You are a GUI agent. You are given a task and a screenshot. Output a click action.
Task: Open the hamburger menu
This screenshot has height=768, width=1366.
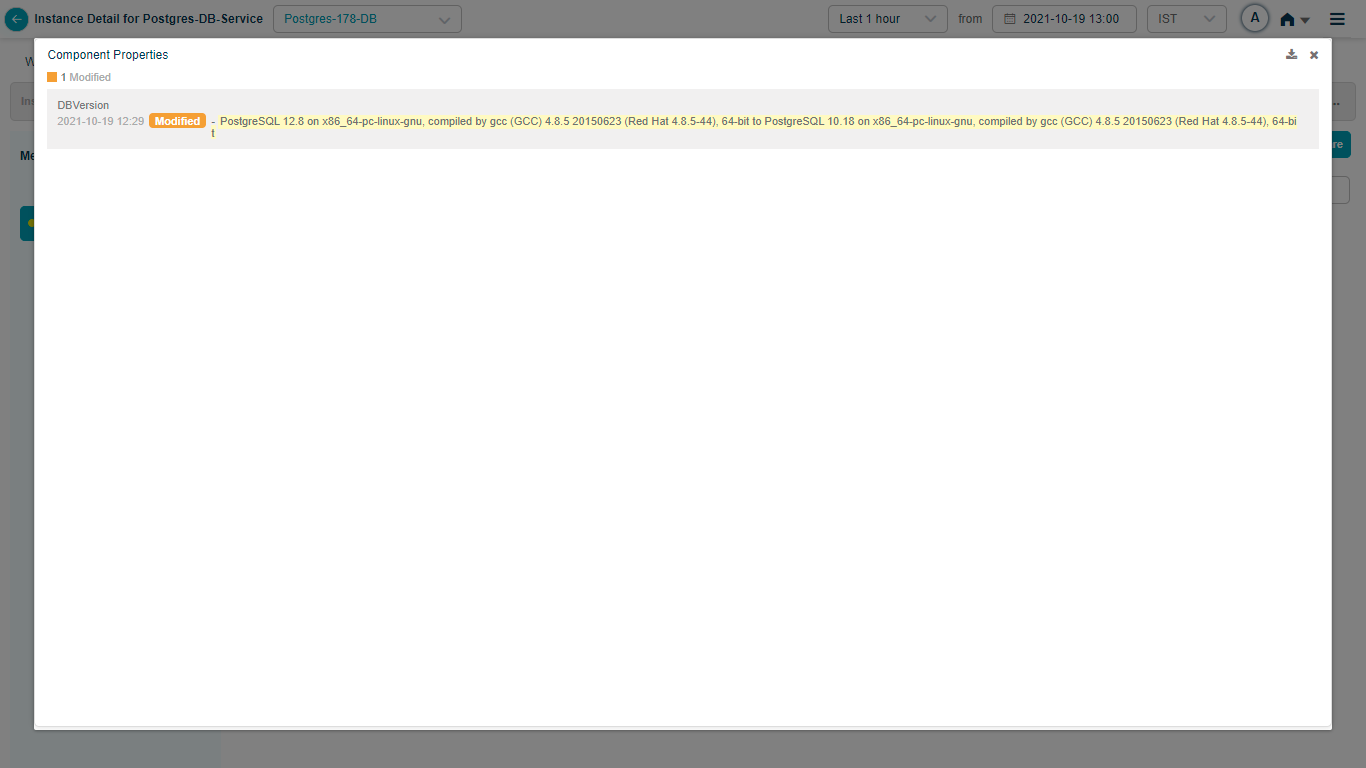[x=1337, y=19]
